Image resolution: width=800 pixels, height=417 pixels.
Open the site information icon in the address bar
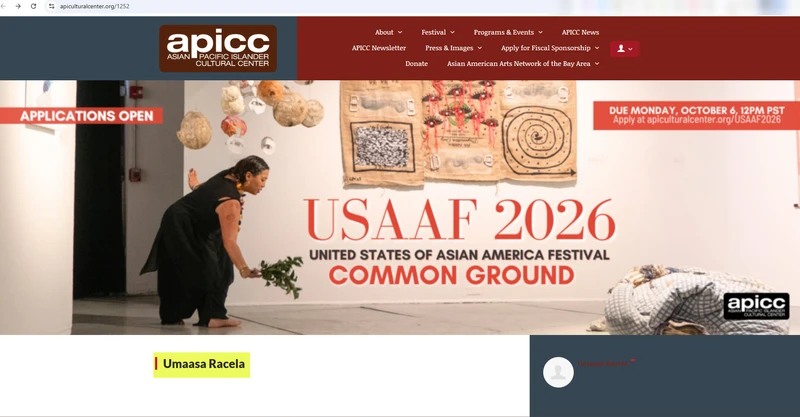(x=51, y=6)
